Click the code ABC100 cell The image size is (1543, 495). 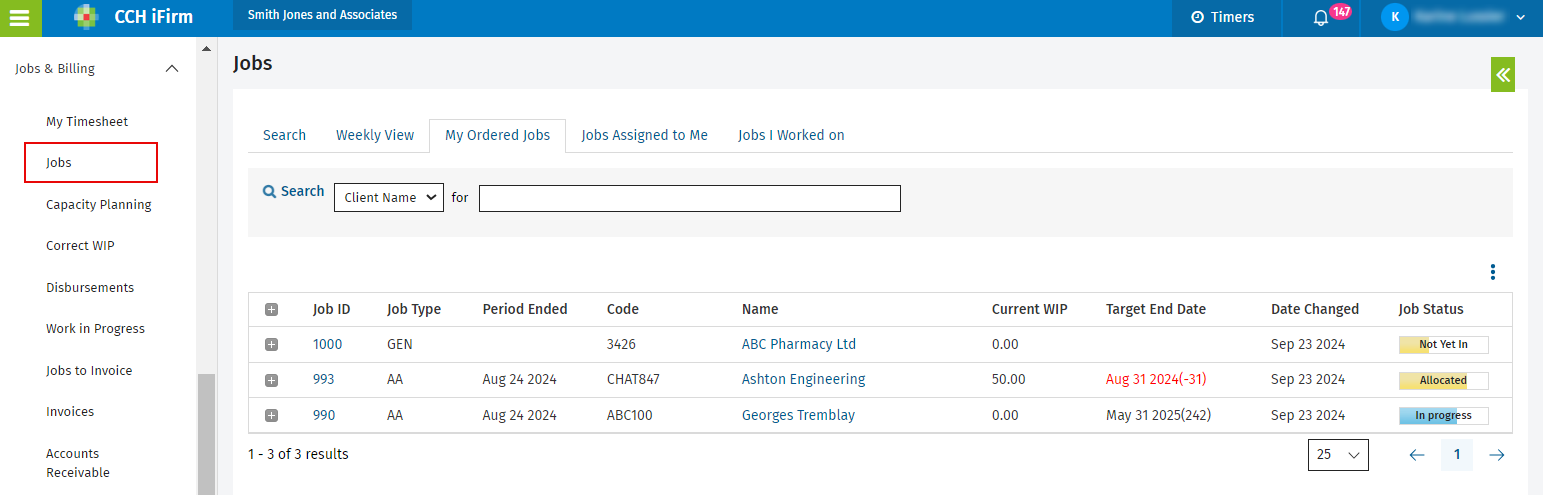[x=630, y=415]
